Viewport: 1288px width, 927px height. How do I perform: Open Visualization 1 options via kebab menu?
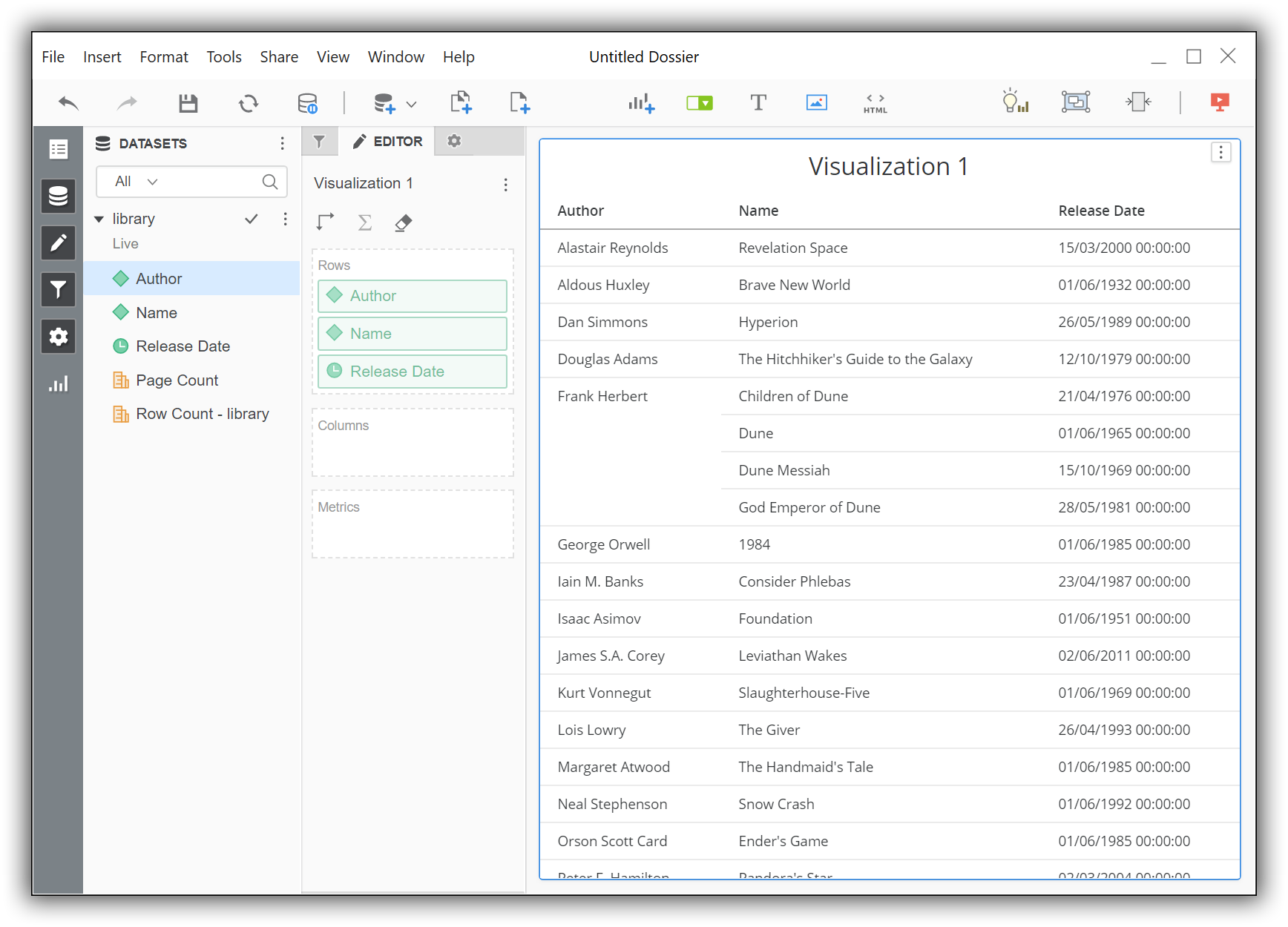[x=1221, y=152]
